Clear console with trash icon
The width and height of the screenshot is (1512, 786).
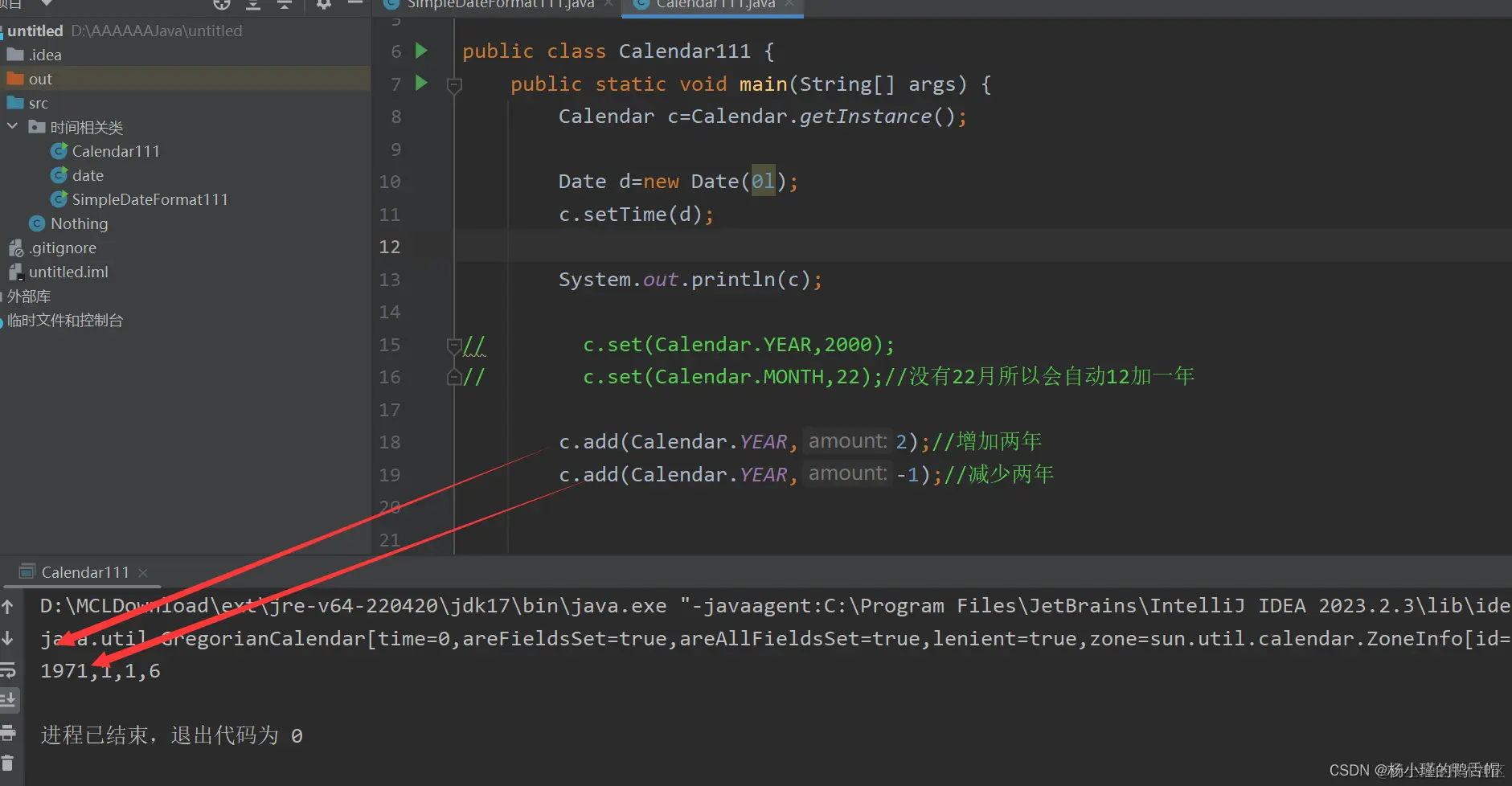pos(8,763)
